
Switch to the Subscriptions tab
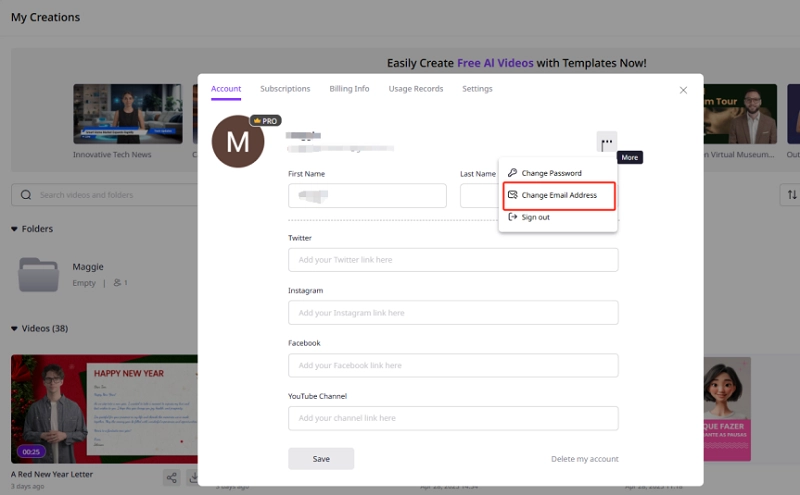pos(285,89)
